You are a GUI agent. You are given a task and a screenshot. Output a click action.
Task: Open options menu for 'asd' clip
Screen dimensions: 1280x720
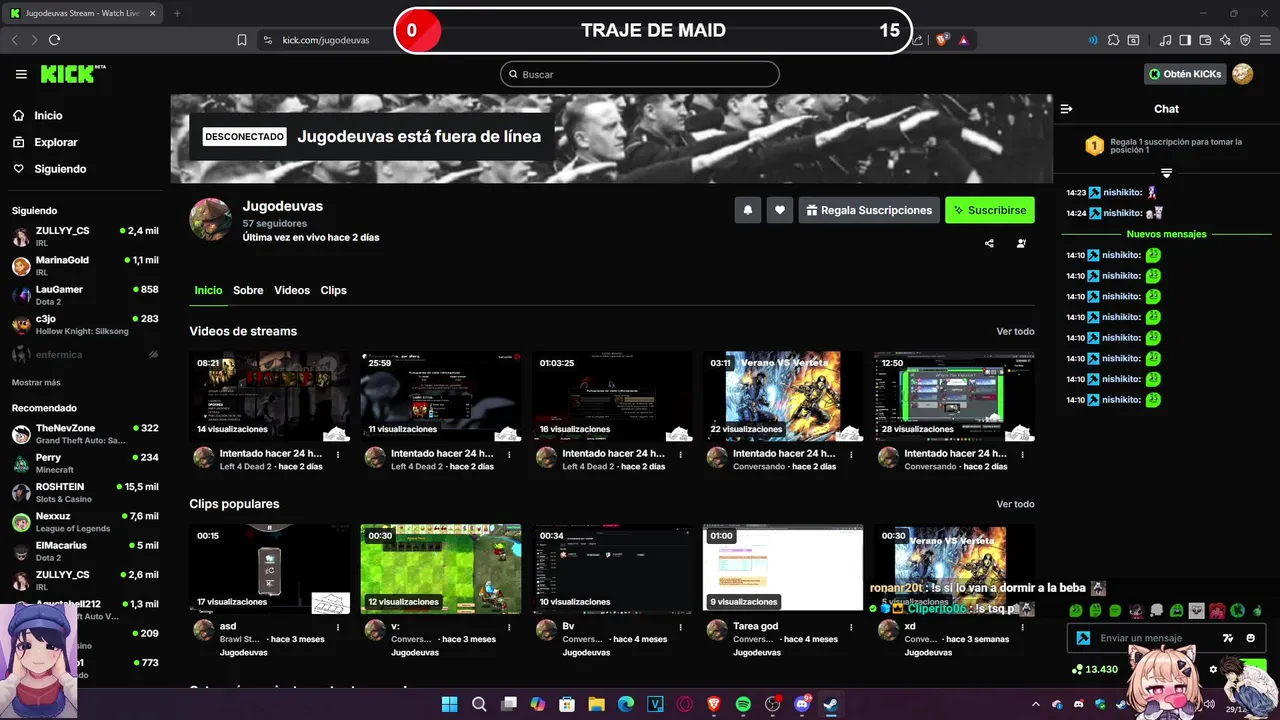(338, 627)
